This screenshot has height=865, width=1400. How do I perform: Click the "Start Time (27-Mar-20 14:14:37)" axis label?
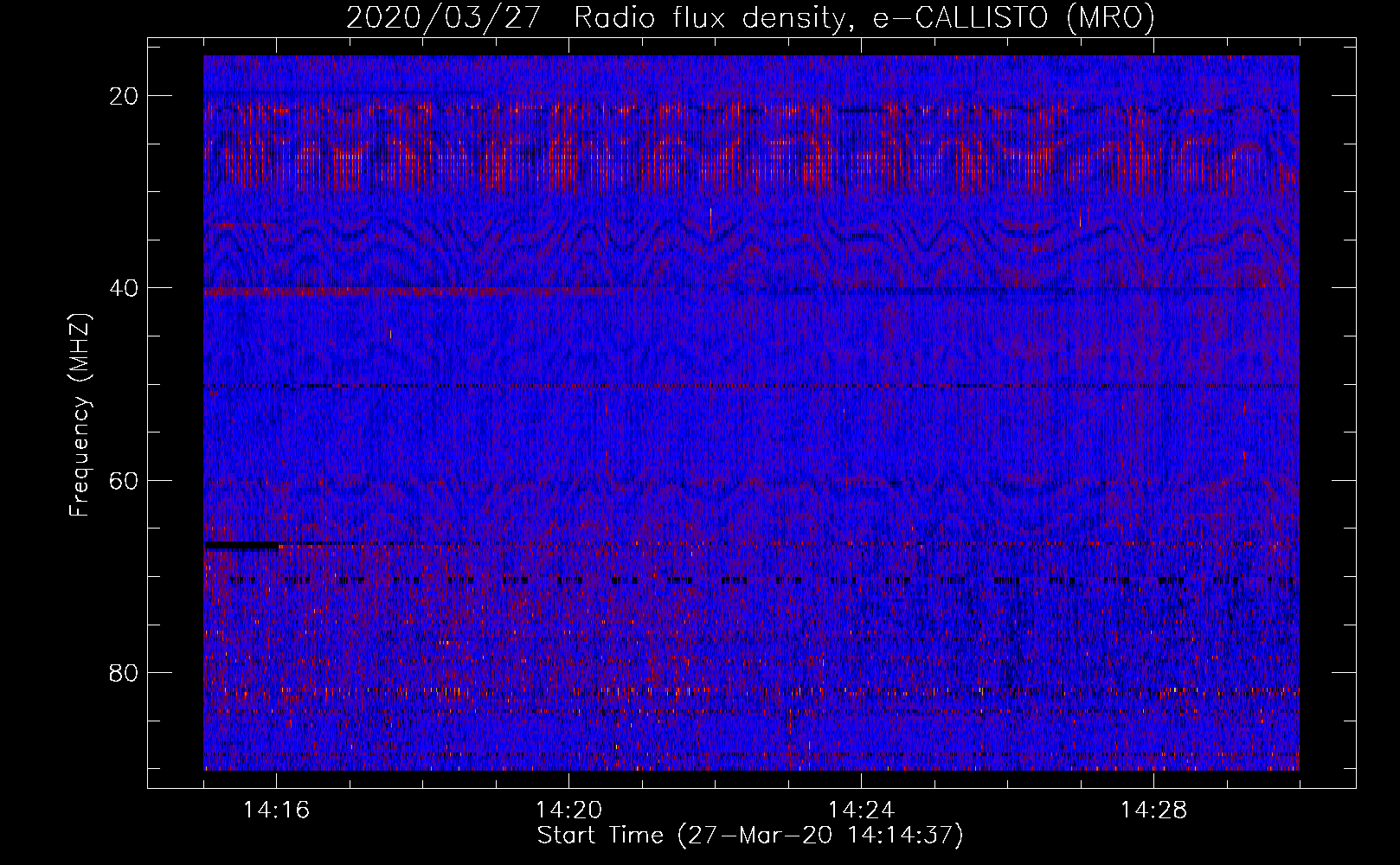click(x=750, y=836)
